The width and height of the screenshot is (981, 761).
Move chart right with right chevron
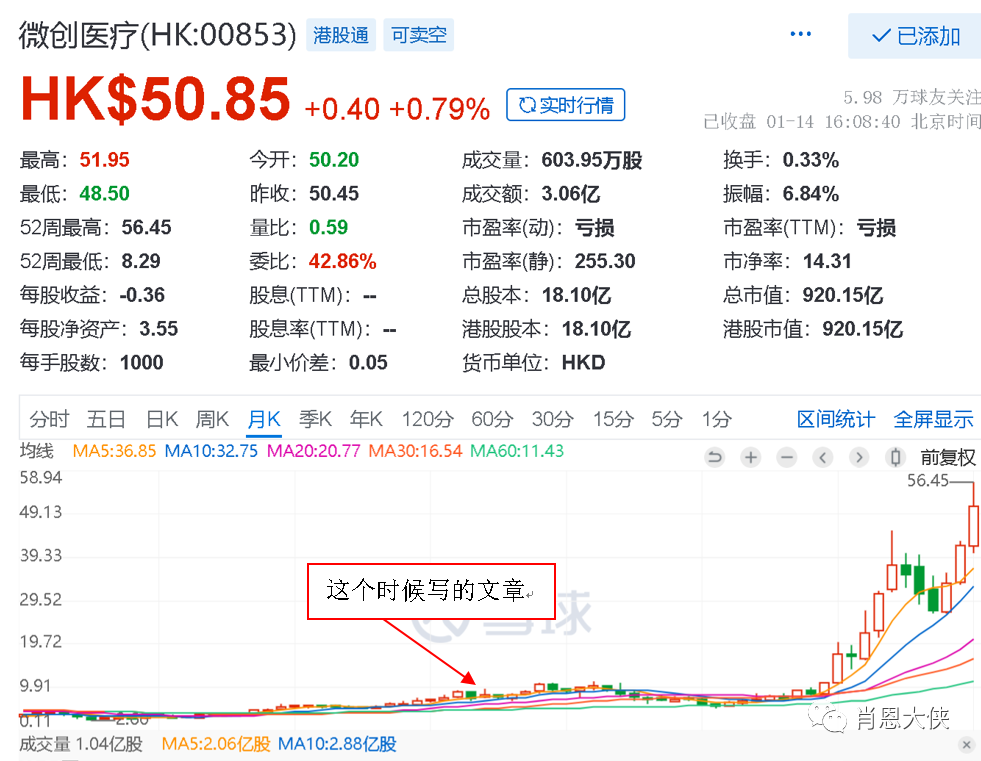coord(859,457)
